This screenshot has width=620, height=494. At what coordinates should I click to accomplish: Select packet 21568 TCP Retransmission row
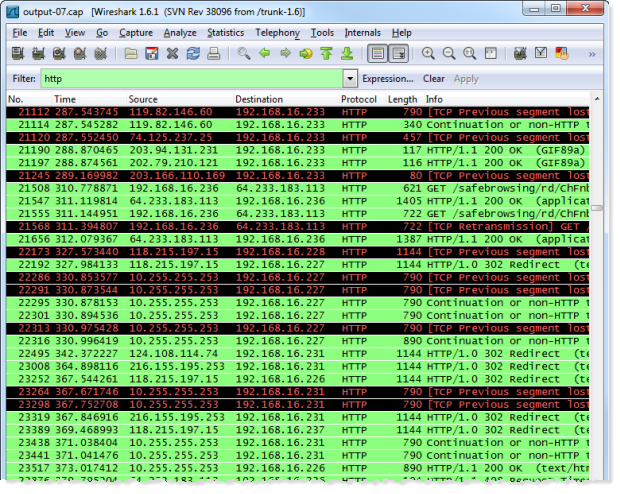point(298,227)
